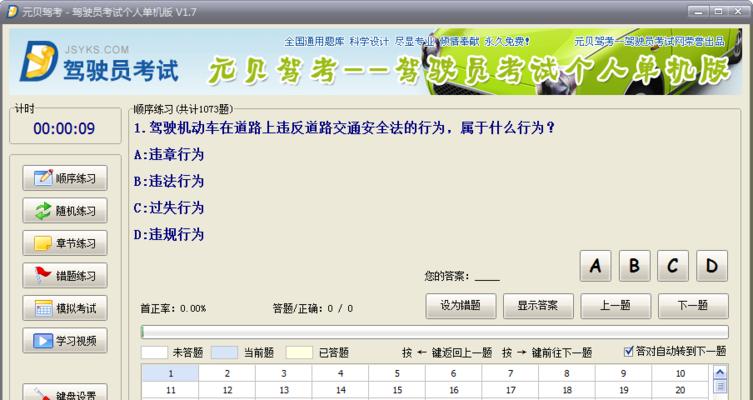
Task: Click the 未答题 legend swatch
Action: tap(154, 353)
